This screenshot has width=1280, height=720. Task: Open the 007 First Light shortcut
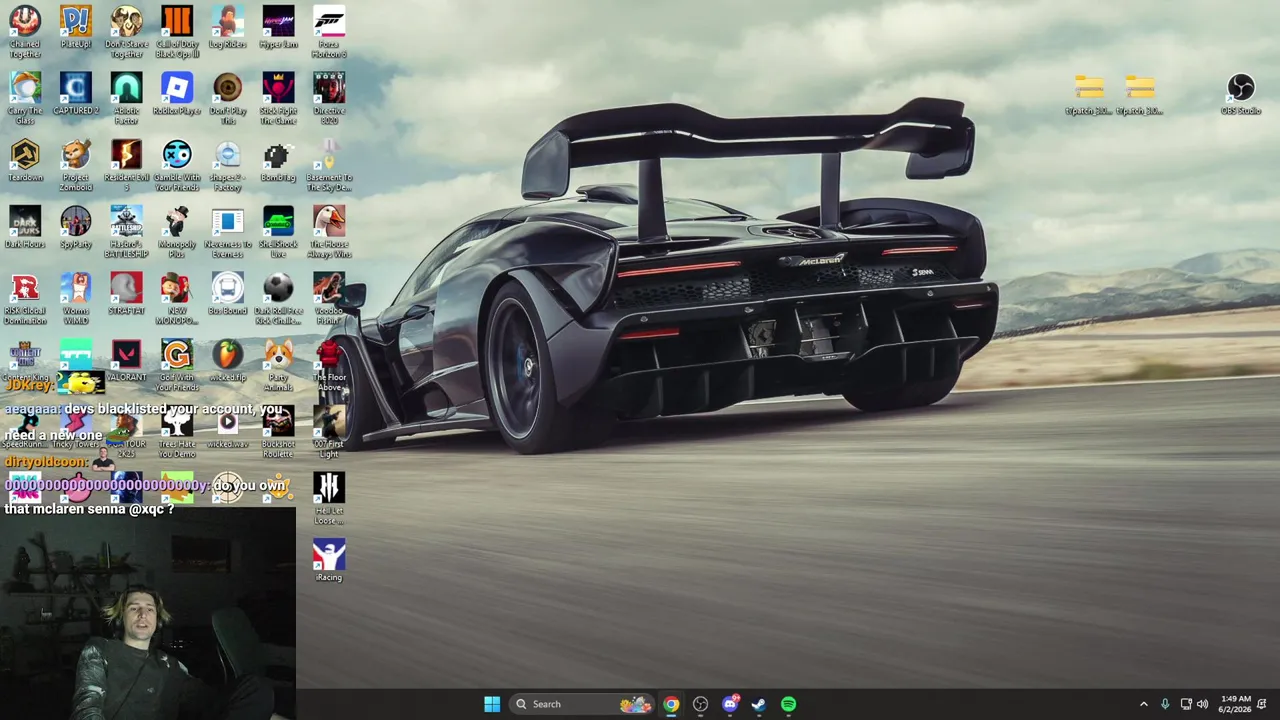click(x=329, y=432)
